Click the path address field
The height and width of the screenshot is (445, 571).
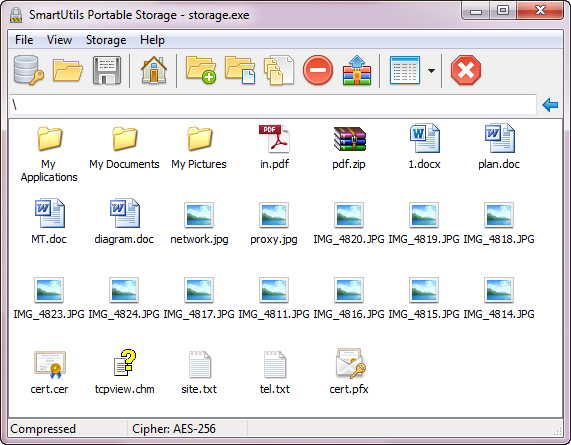[x=273, y=105]
